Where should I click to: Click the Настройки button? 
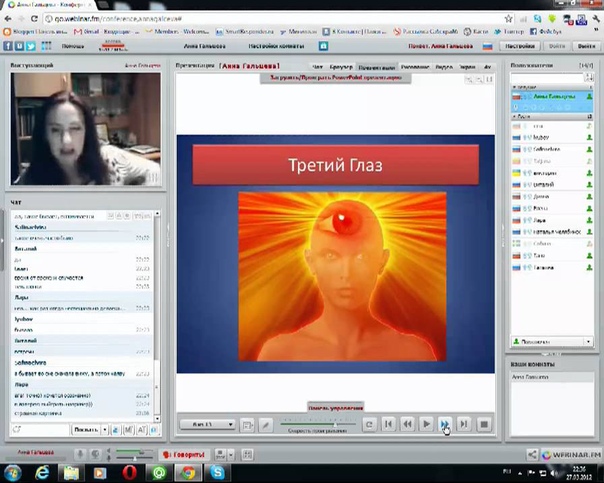tap(520, 46)
